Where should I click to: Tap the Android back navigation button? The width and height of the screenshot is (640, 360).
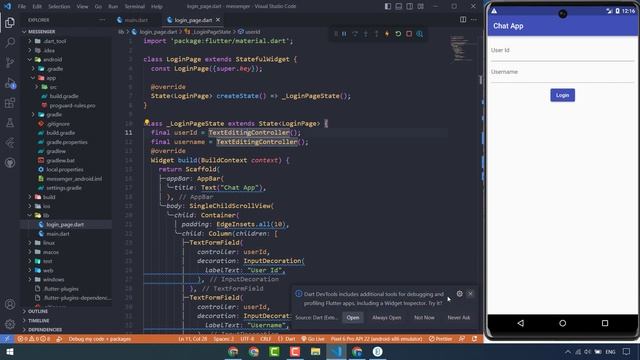pos(520,323)
